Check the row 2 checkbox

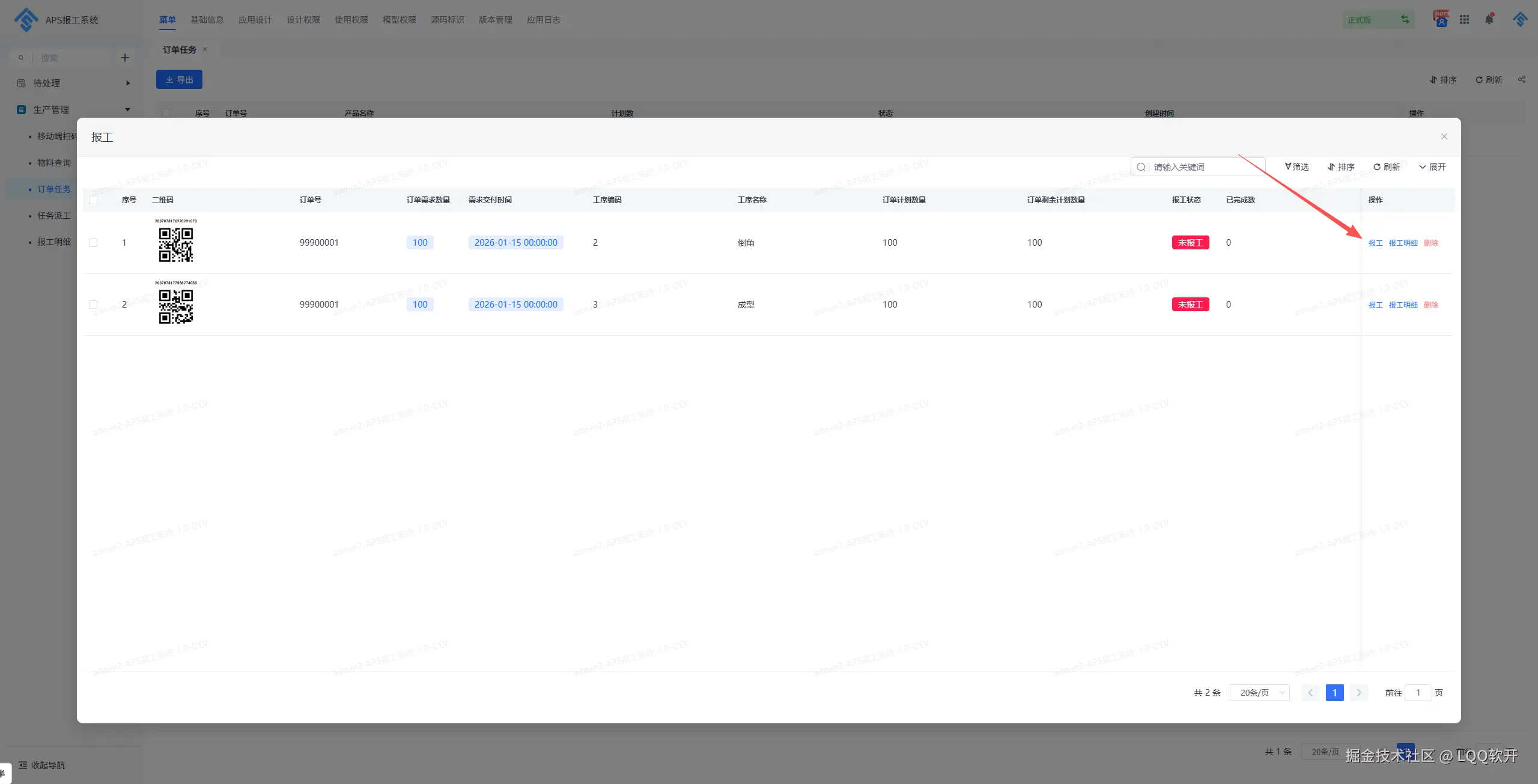coord(93,305)
